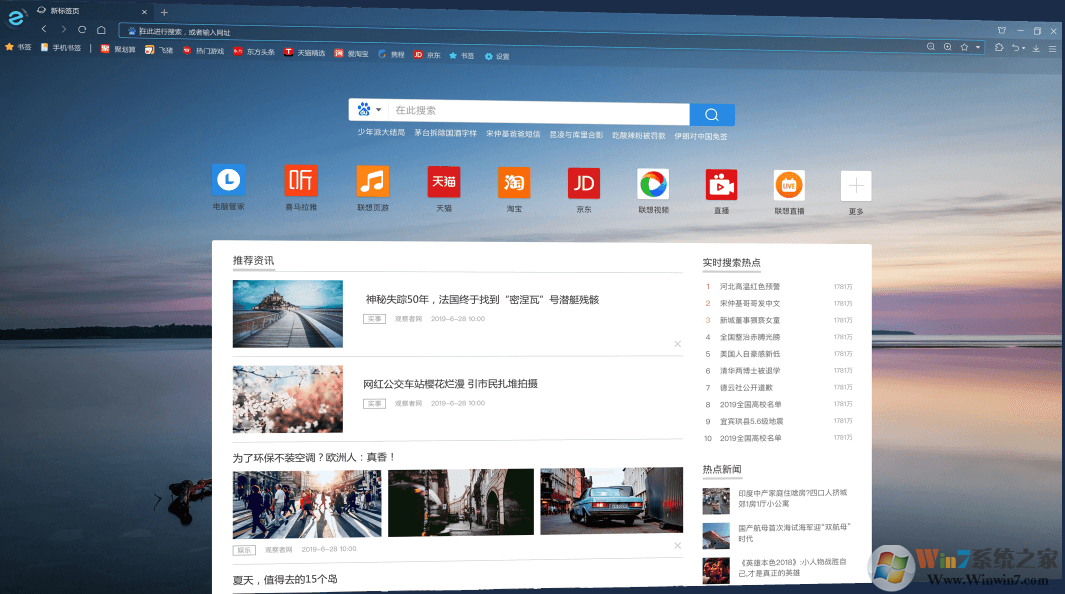The height and width of the screenshot is (594, 1065).
Task: Open the blue vintage car thumbnail
Action: point(611,500)
